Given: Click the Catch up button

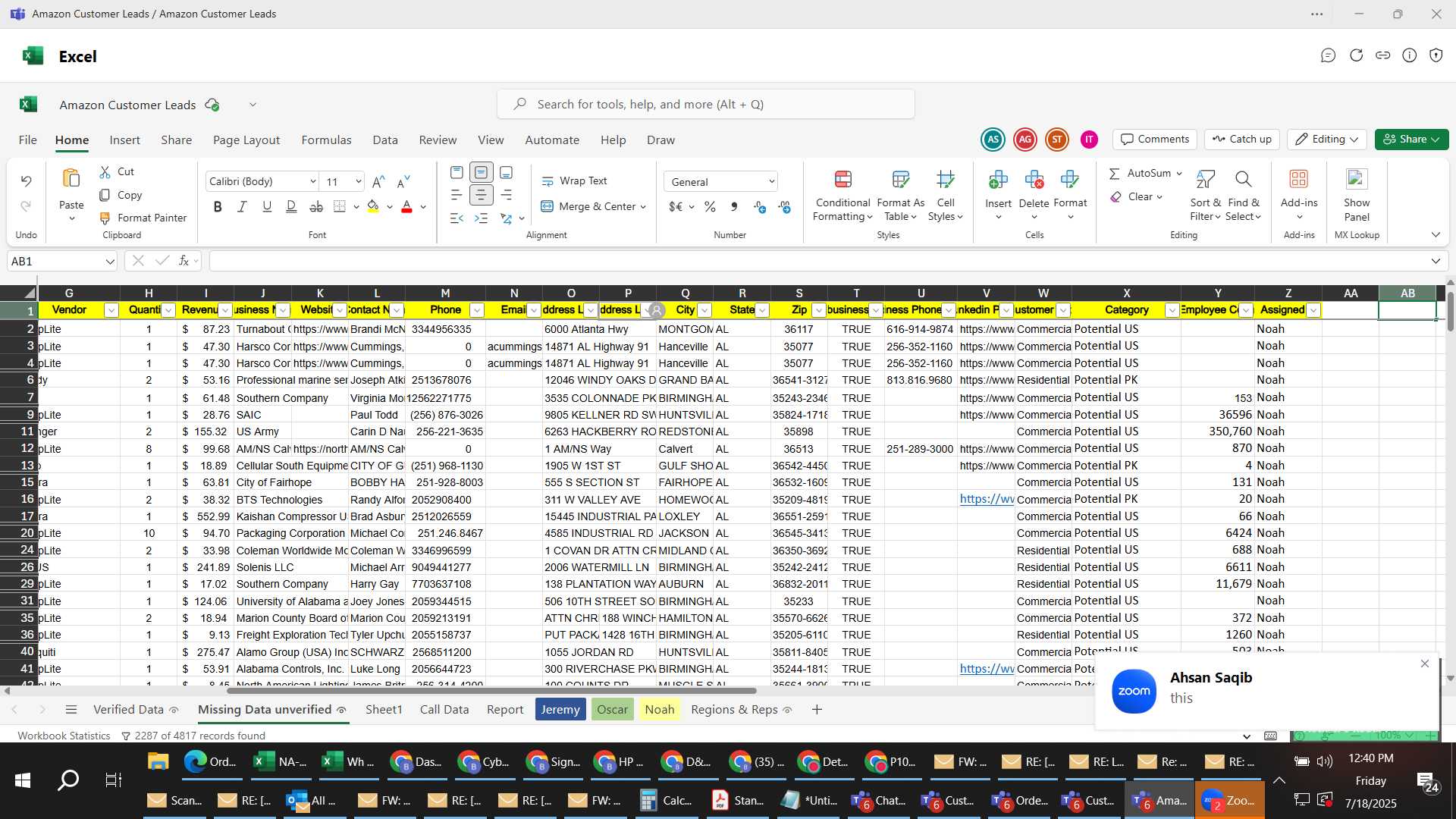Looking at the screenshot, I should point(1241,140).
